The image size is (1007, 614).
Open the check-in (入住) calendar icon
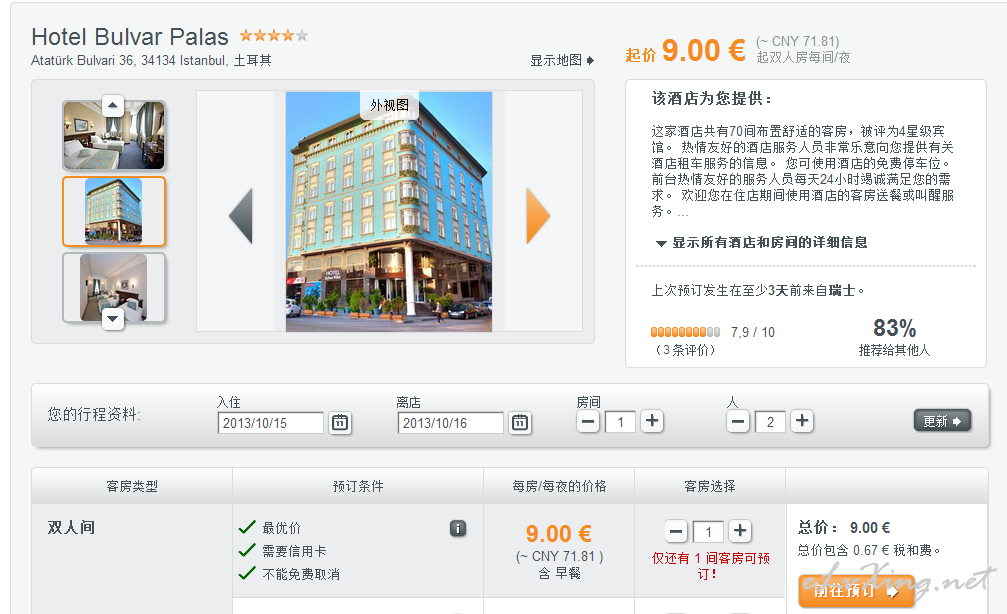point(340,423)
